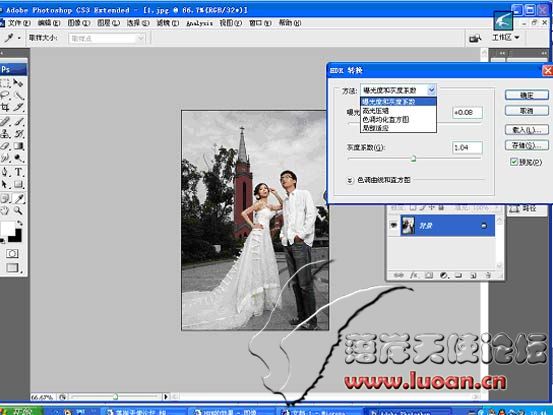Select the Eraser tool
Image resolution: width=553 pixels, height=415 pixels.
click(5, 146)
